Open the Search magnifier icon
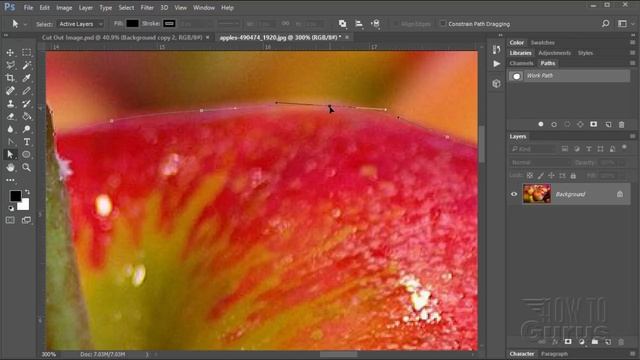 (x=606, y=24)
